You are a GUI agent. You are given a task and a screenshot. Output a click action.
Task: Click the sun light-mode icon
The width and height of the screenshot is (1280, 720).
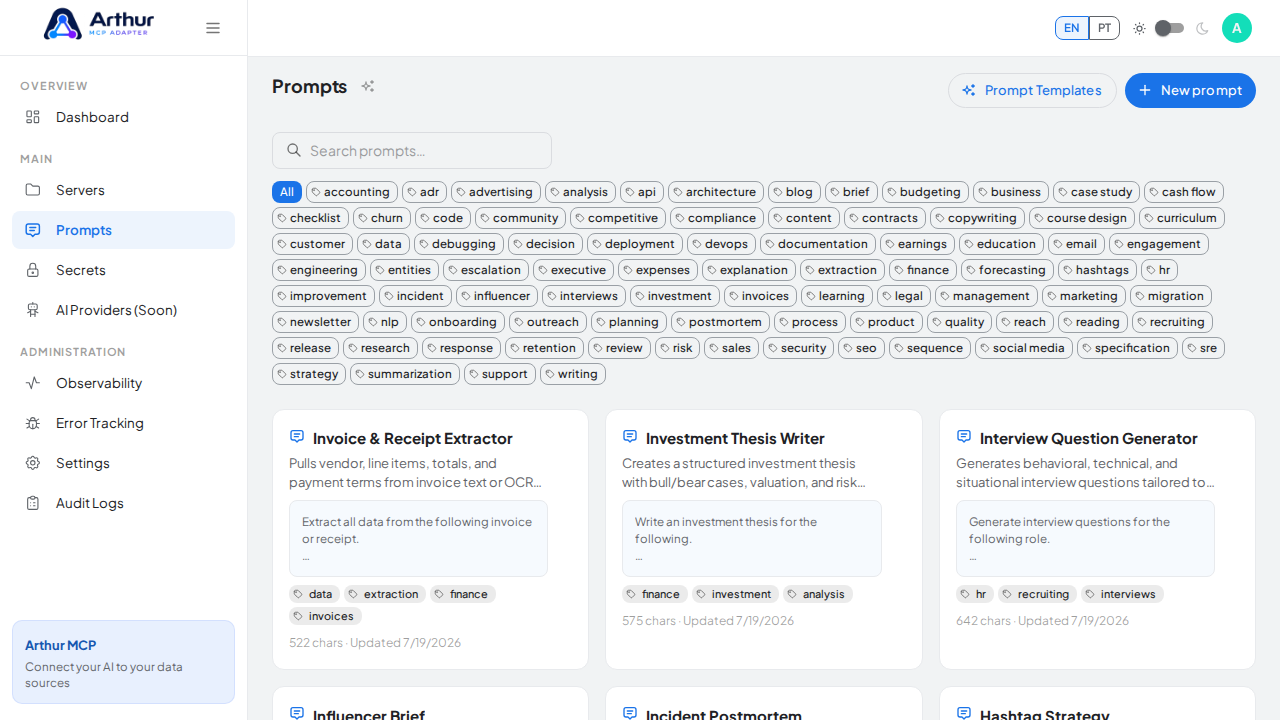pyautogui.click(x=1139, y=28)
